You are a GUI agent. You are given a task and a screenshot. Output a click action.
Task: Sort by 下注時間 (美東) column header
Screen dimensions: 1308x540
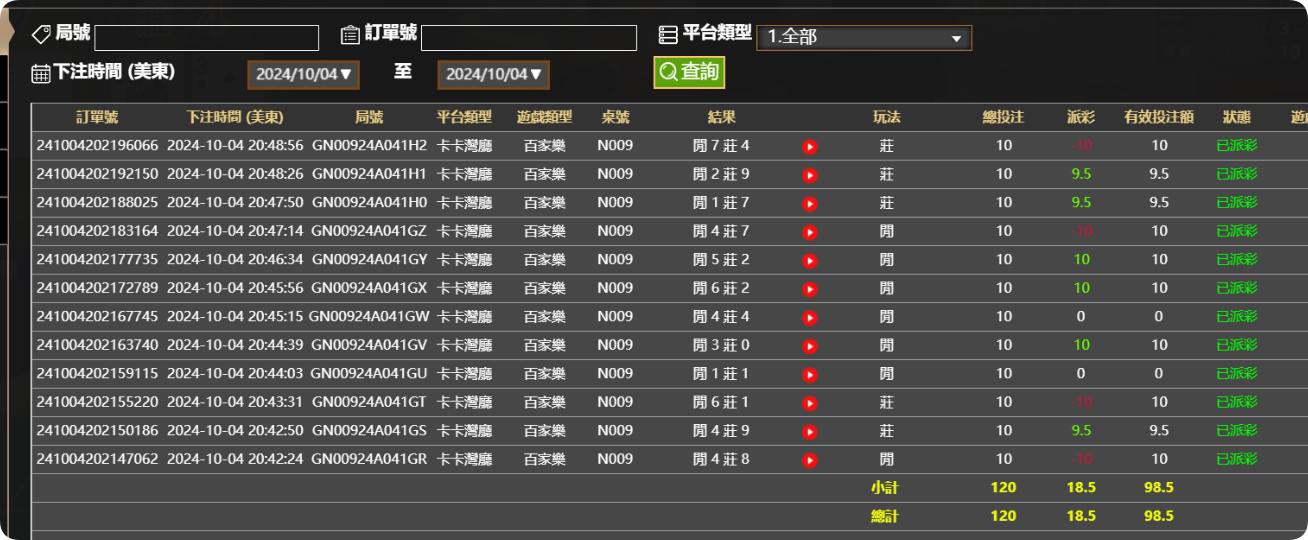pyautogui.click(x=236, y=117)
